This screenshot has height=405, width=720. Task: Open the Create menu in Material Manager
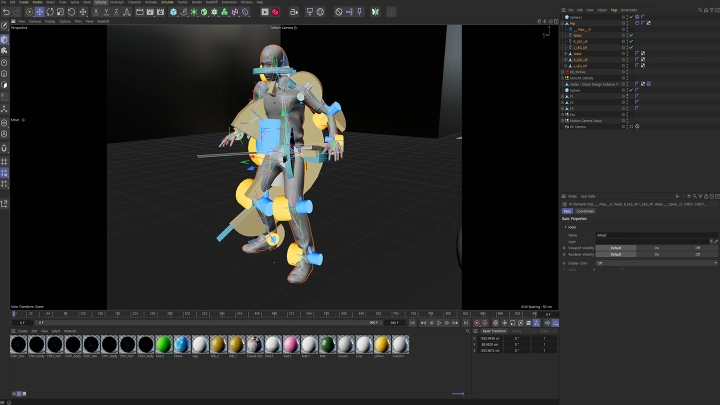(22, 331)
